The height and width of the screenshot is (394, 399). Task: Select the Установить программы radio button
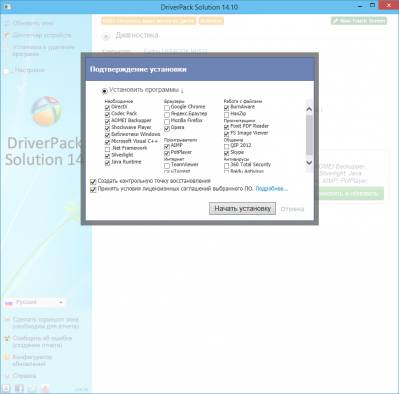(104, 91)
